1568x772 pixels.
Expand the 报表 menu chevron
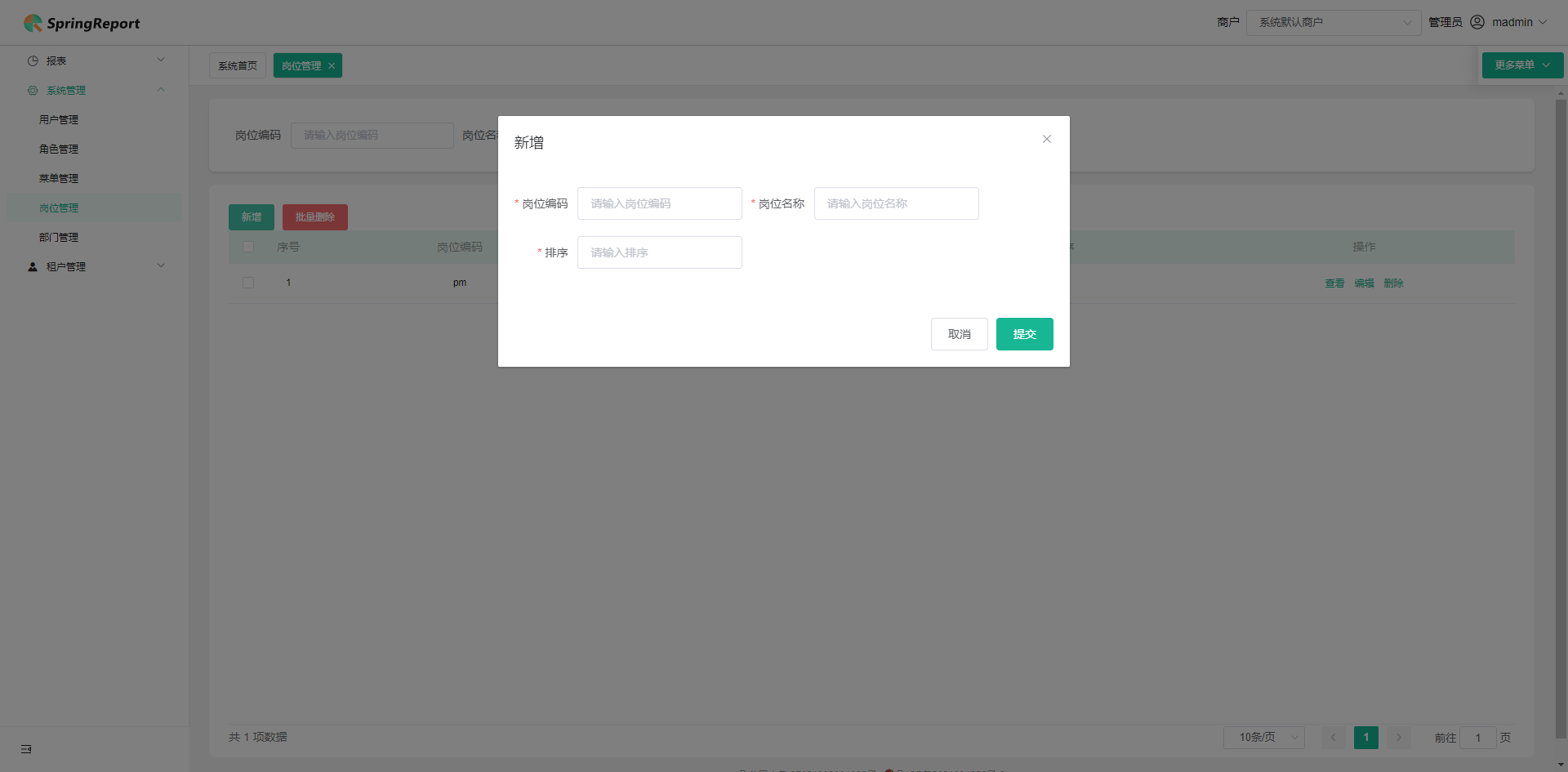click(161, 60)
